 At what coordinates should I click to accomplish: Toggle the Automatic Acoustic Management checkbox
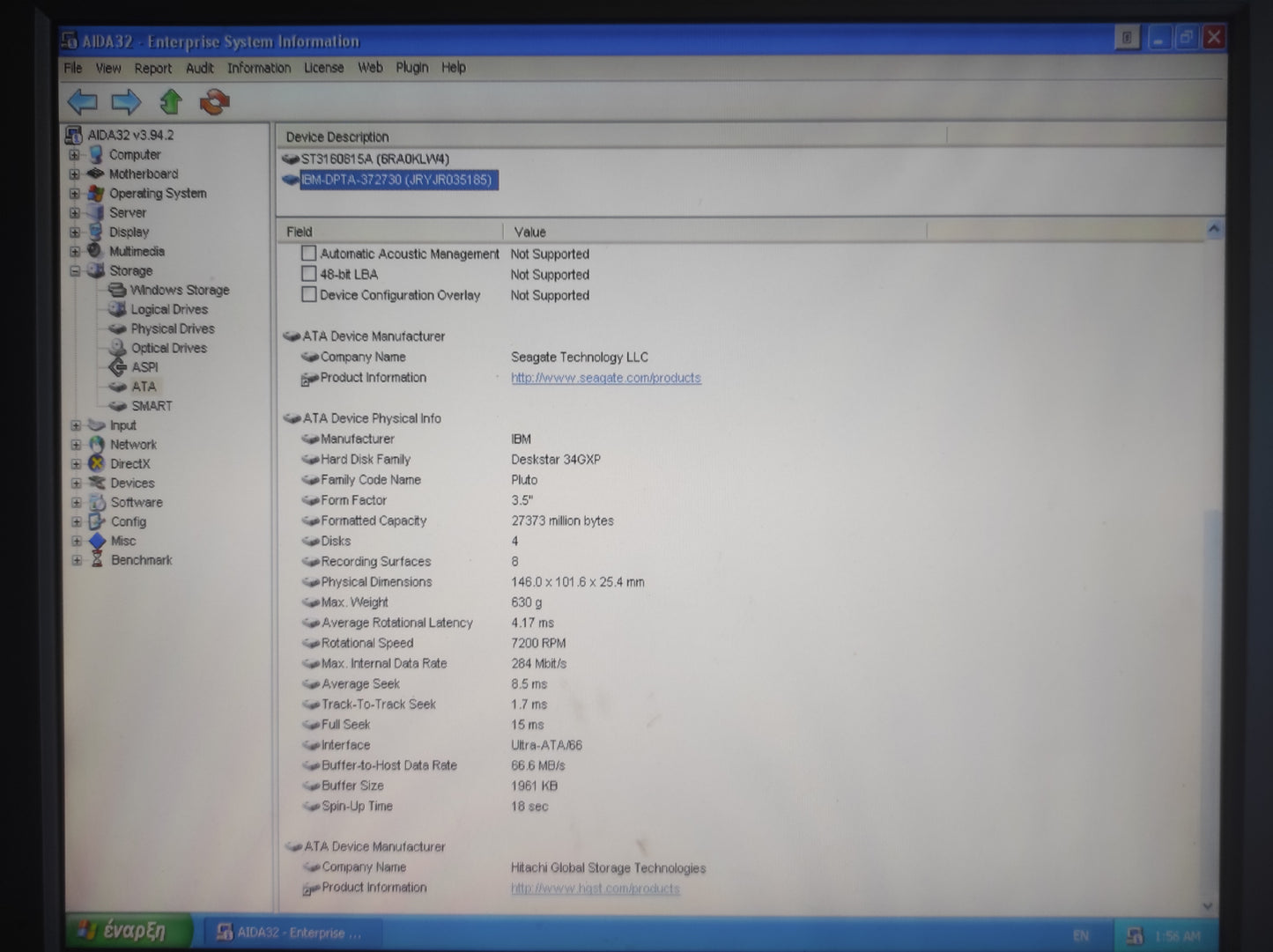click(x=308, y=254)
